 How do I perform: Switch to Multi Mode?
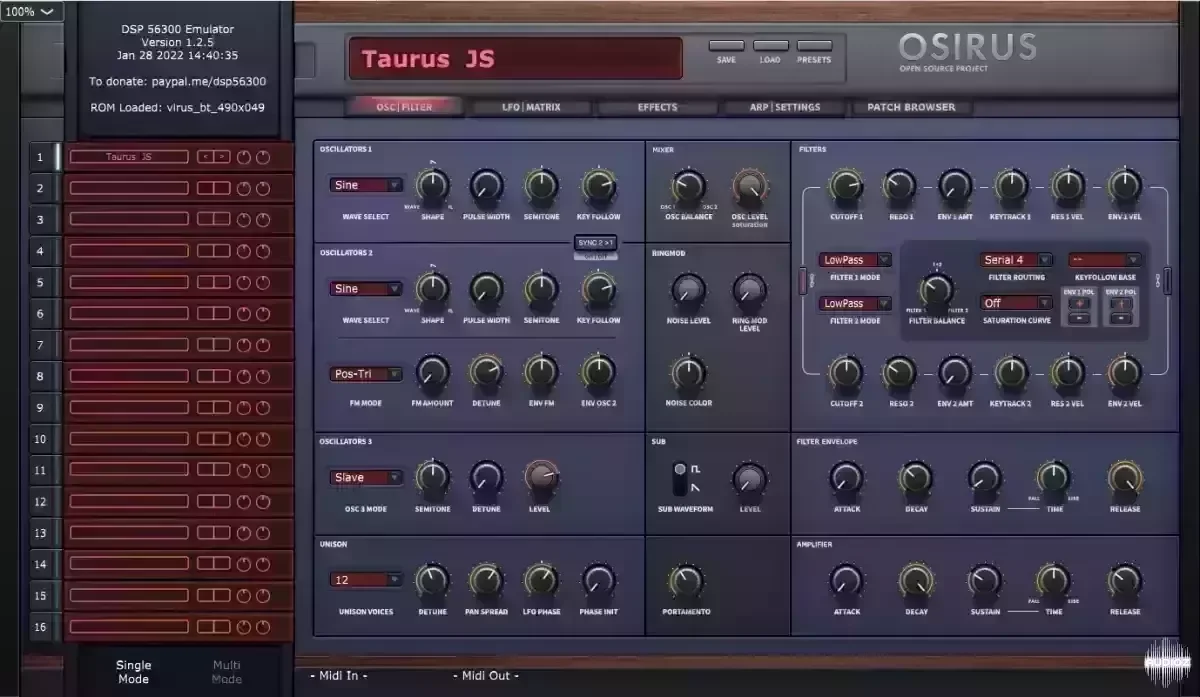[x=226, y=672]
